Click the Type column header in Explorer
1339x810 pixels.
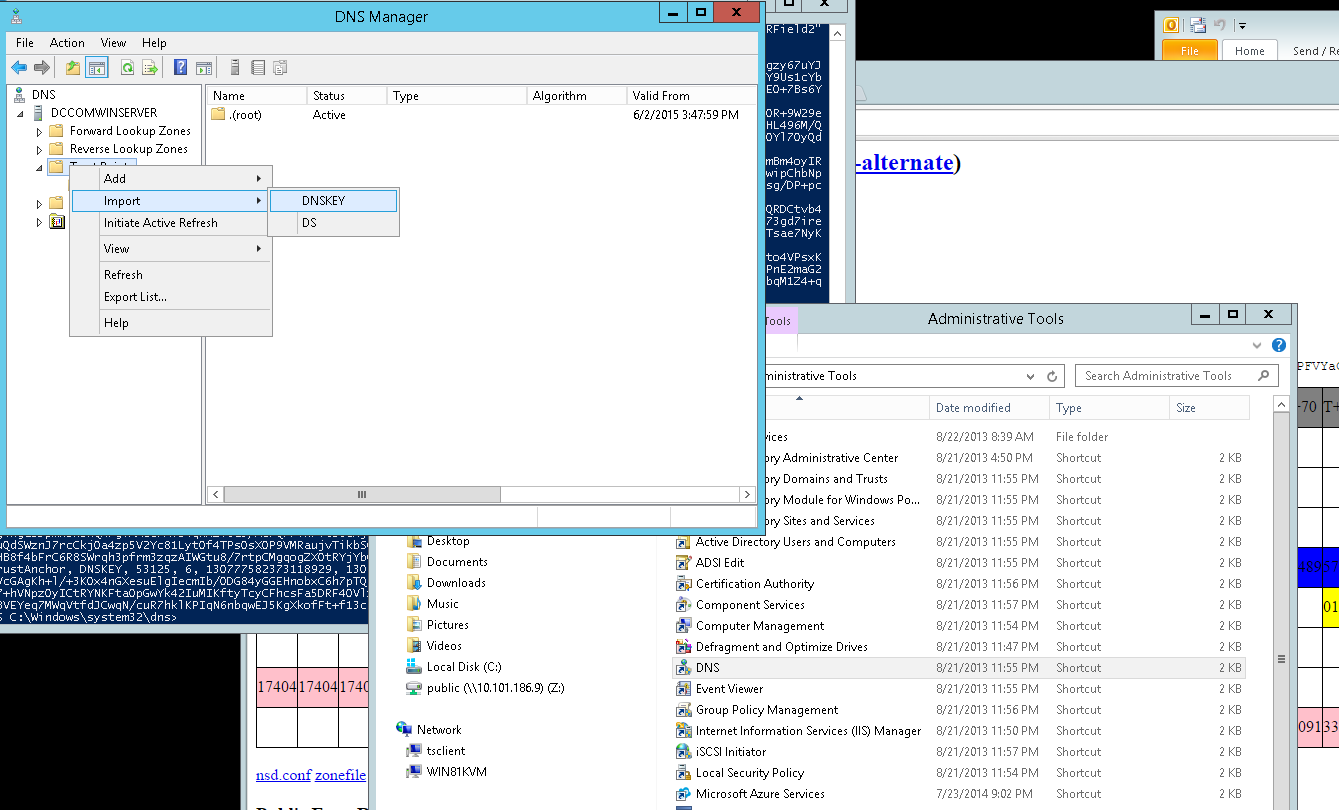click(x=1109, y=408)
